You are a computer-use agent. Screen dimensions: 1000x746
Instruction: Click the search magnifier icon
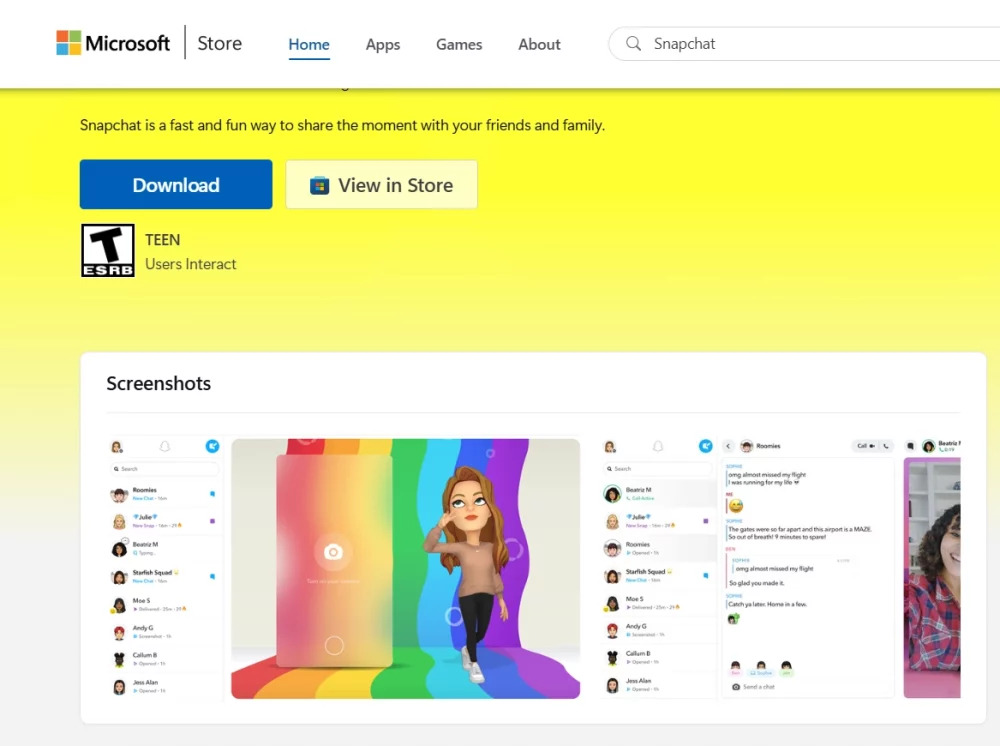633,44
